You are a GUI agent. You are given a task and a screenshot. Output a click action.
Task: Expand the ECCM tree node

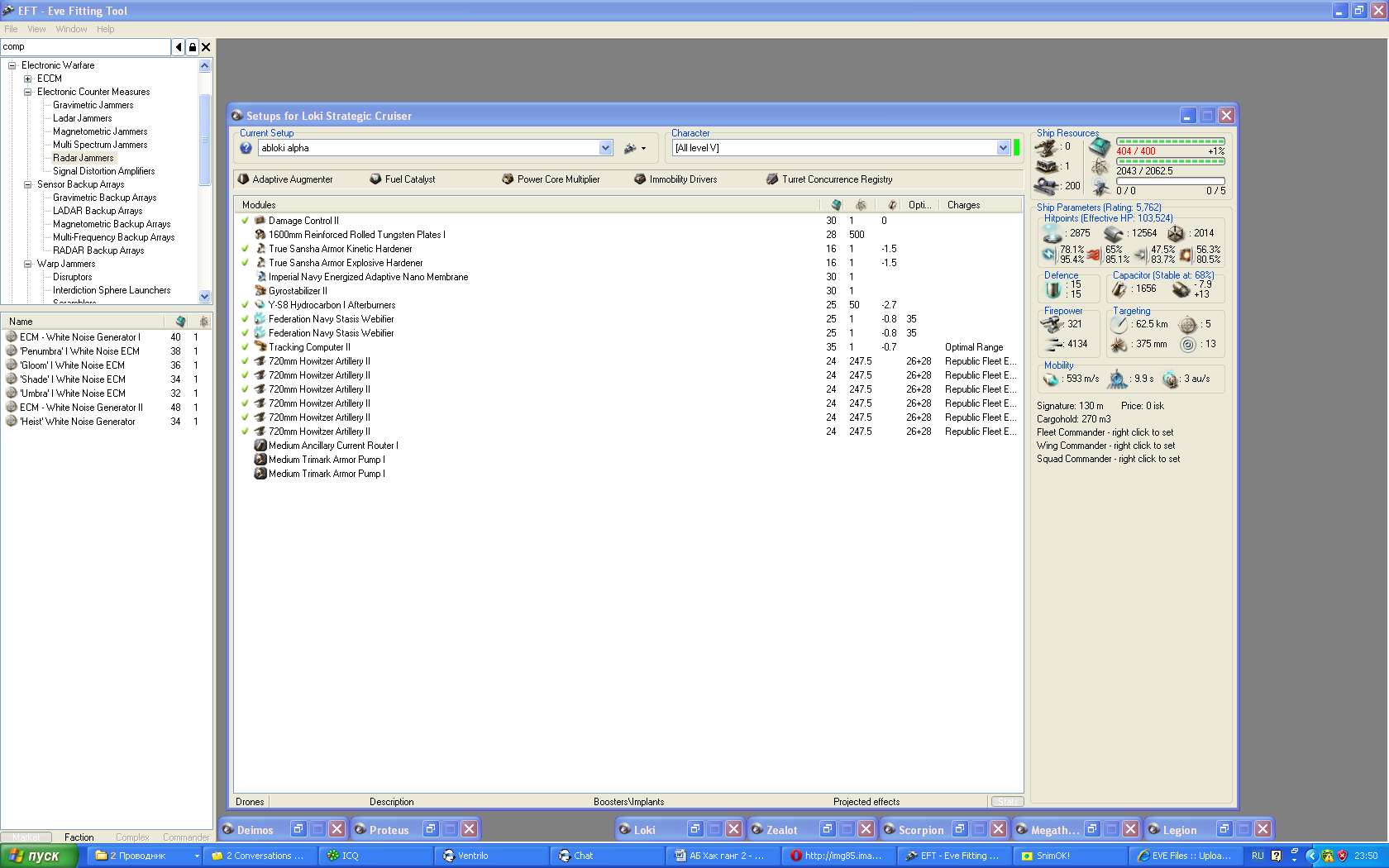point(27,79)
